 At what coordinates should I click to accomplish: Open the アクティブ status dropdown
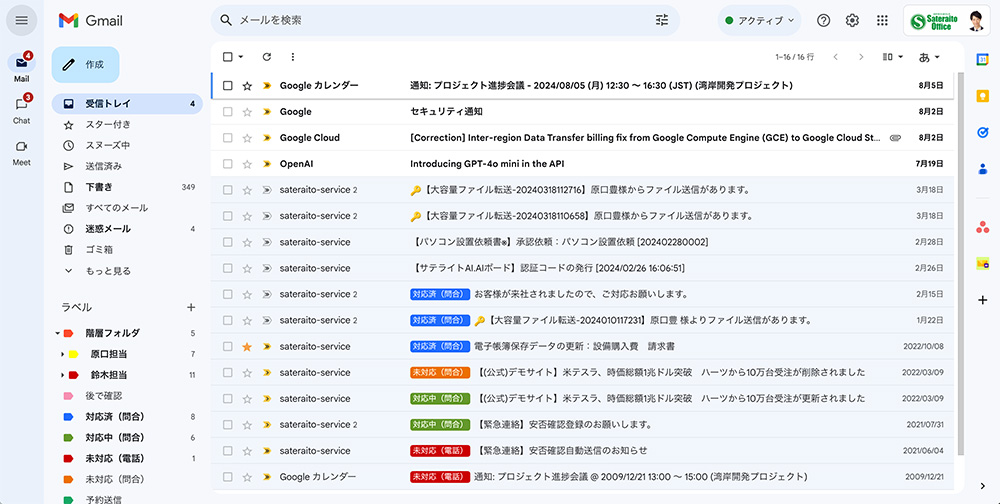tap(759, 20)
